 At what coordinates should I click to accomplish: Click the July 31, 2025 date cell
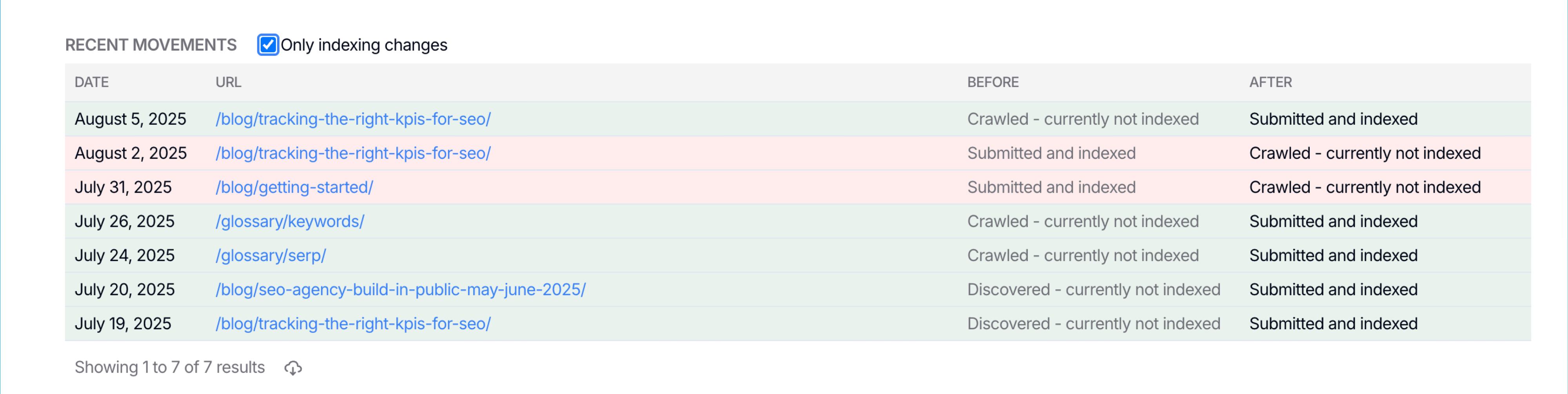[123, 188]
